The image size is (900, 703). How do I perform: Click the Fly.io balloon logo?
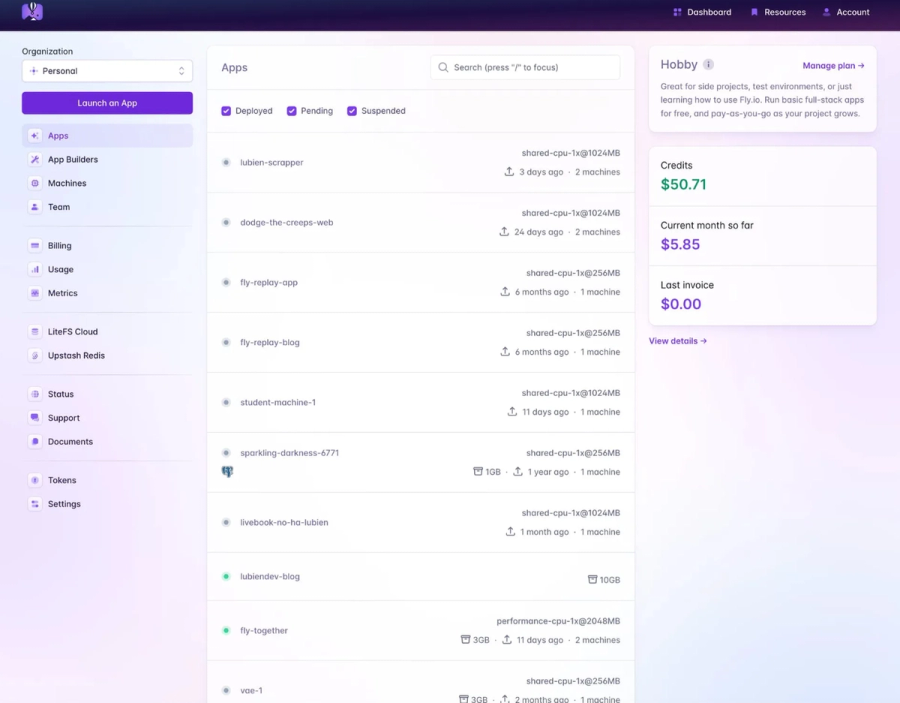(x=32, y=11)
